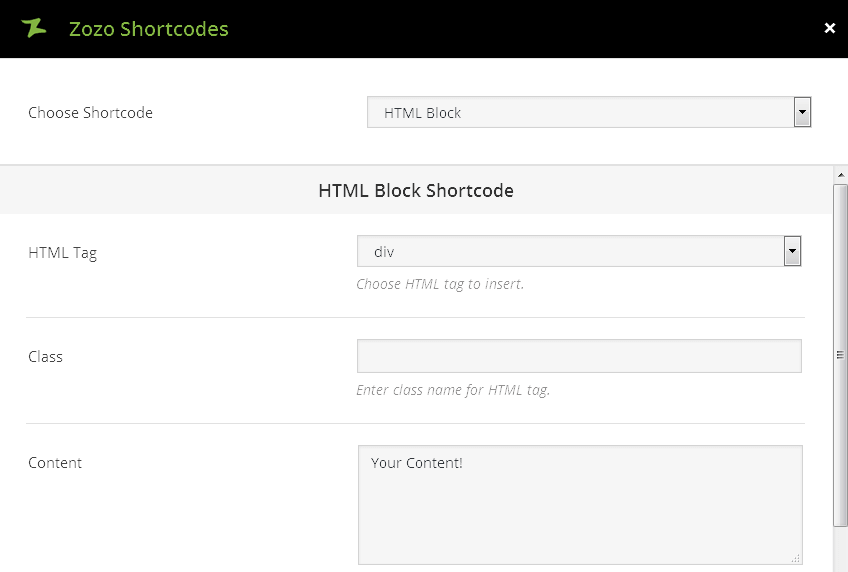Focus the Class name input field
Image resolution: width=848 pixels, height=572 pixels.
pyautogui.click(x=579, y=356)
